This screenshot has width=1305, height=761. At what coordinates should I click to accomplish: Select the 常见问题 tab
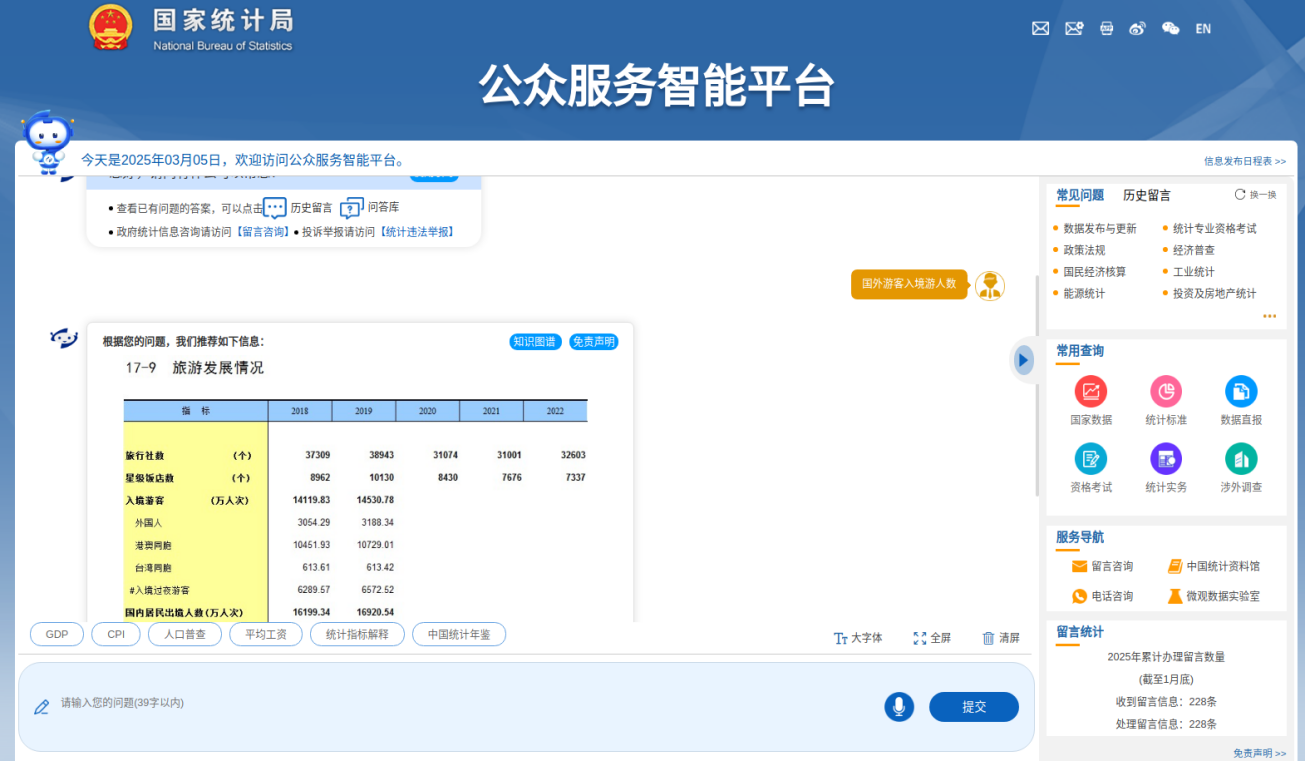[1080, 195]
